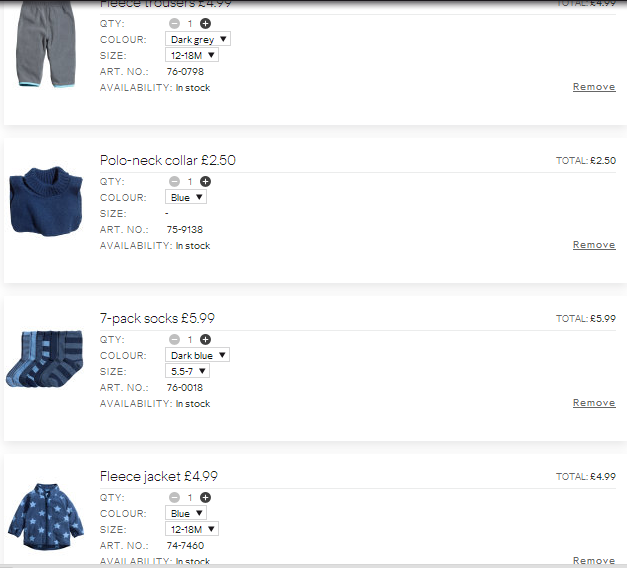This screenshot has width=627, height=568.
Task: Decrease quantity of Fleece trousers
Action: pyautogui.click(x=174, y=24)
